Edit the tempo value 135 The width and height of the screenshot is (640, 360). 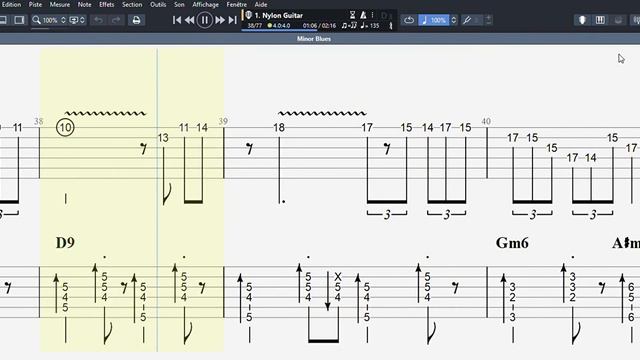[x=374, y=26]
